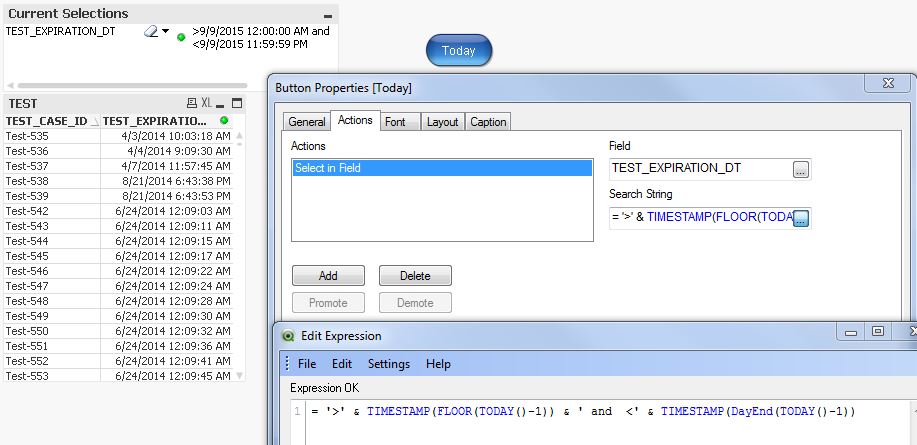917x445 pixels.
Task: Open expression editor via Search String ellipsis button
Action: coord(801,219)
